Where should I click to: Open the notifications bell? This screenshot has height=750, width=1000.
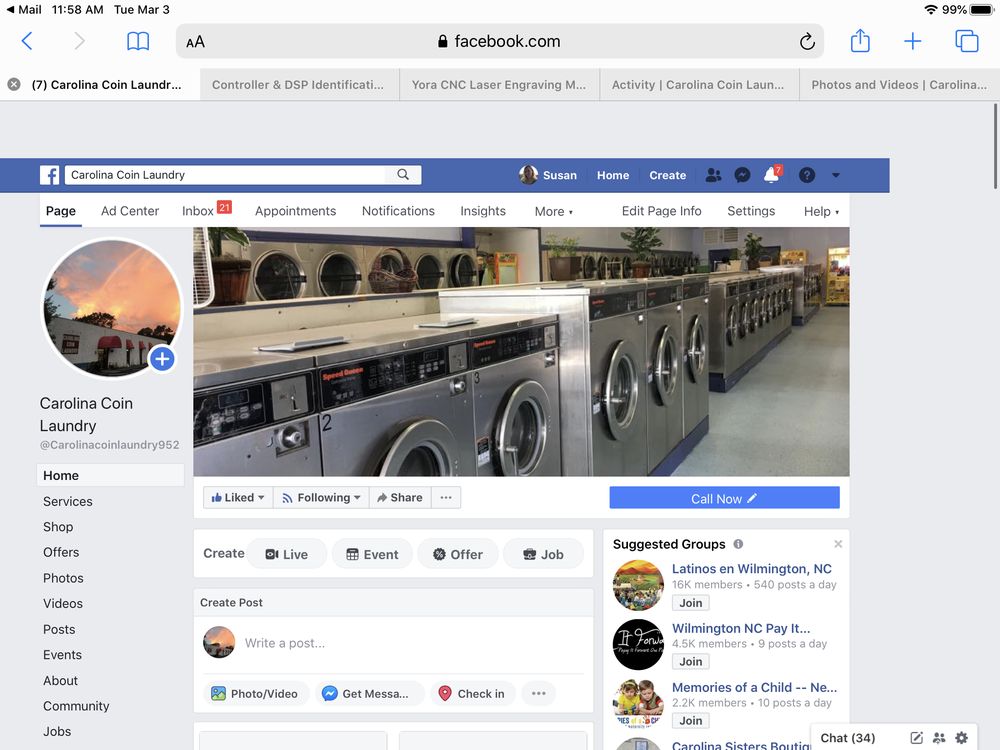coord(771,175)
